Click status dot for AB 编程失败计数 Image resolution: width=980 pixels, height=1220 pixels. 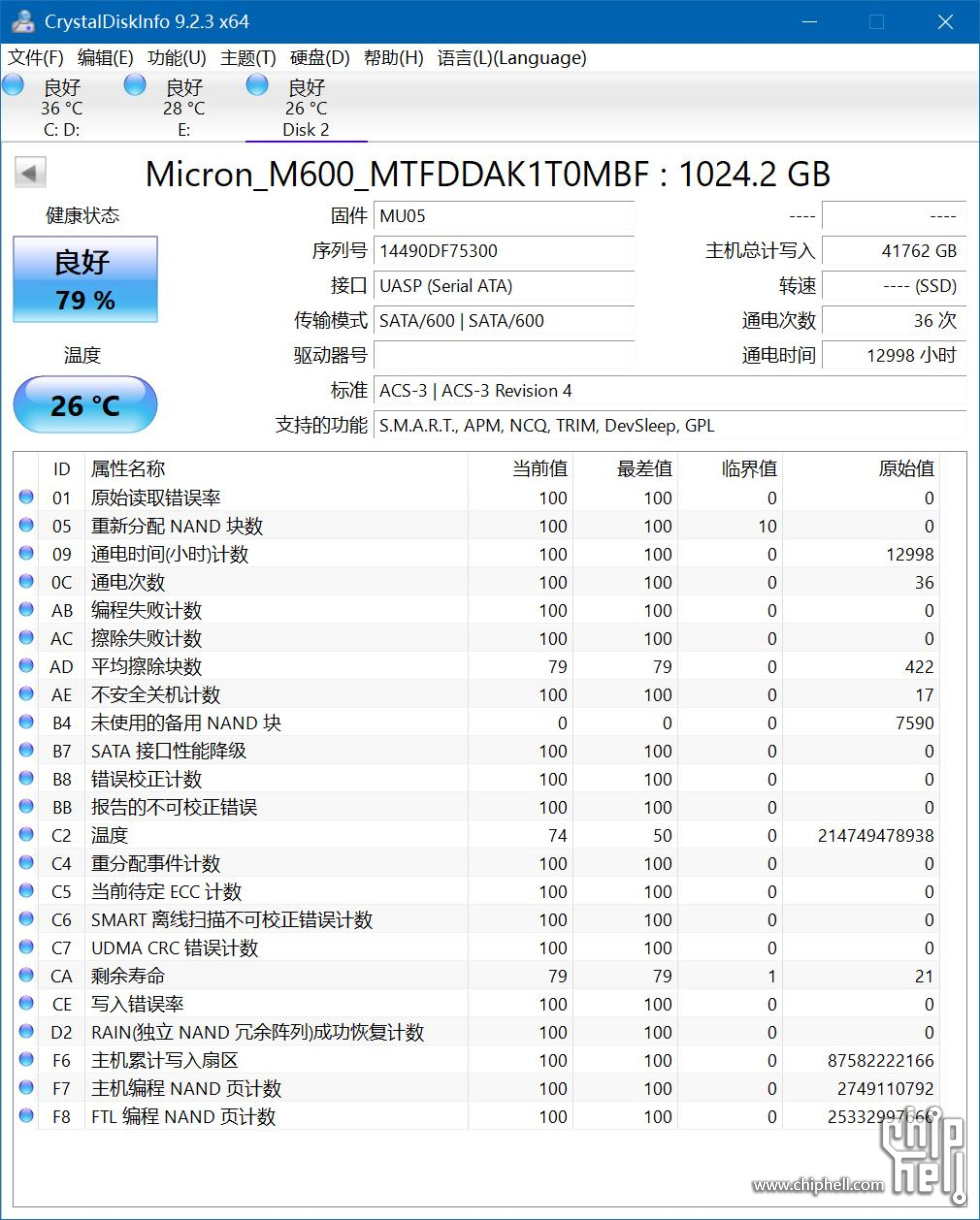(x=26, y=609)
